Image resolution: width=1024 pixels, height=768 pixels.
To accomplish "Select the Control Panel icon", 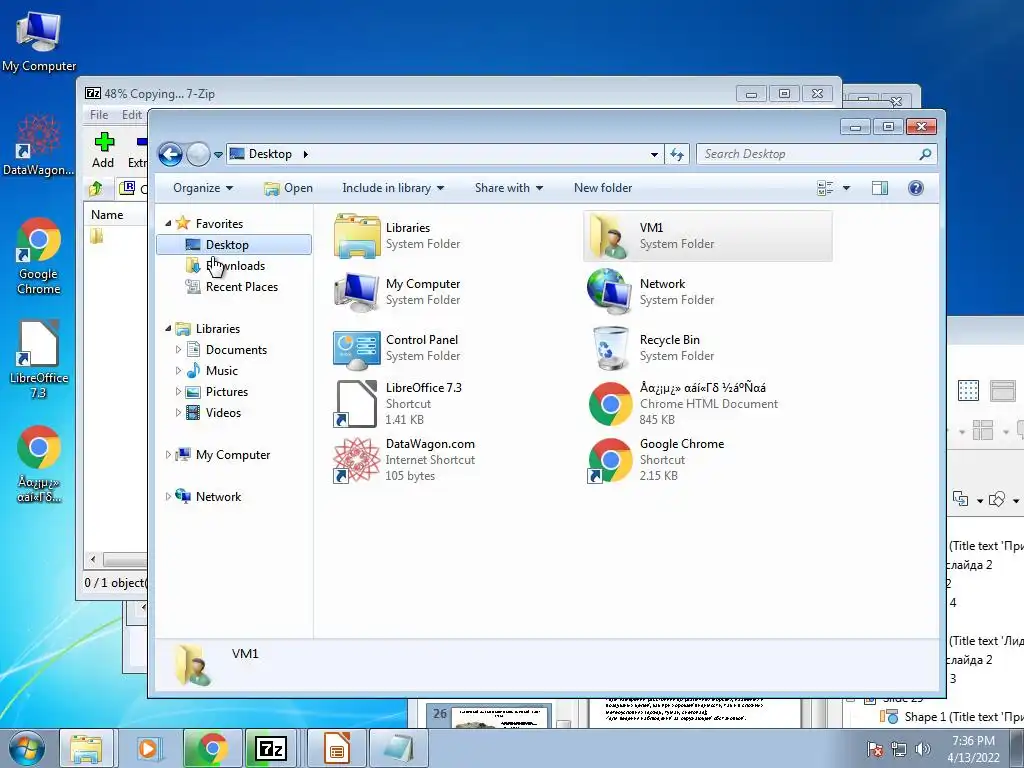I will click(357, 348).
